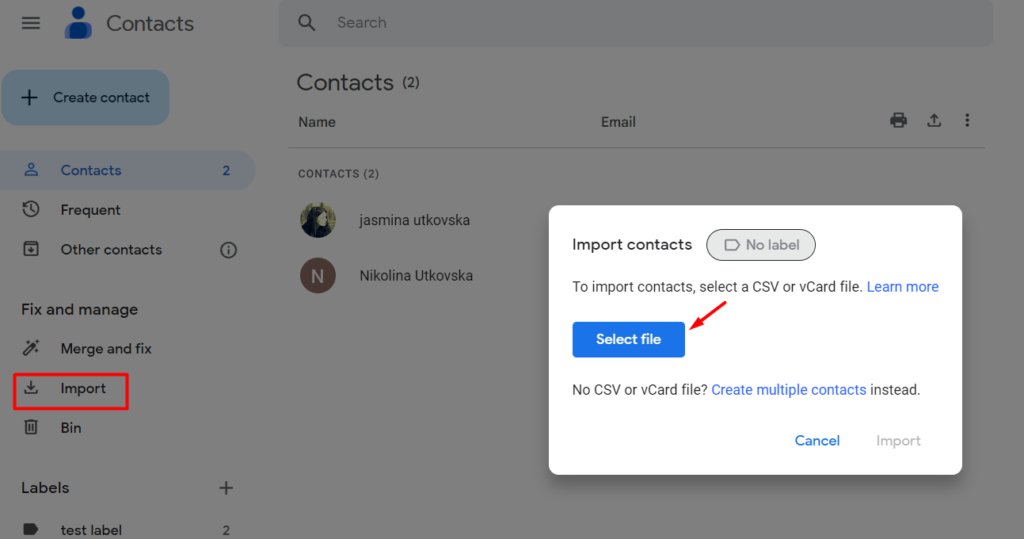Click the search magnifier icon

[x=306, y=23]
